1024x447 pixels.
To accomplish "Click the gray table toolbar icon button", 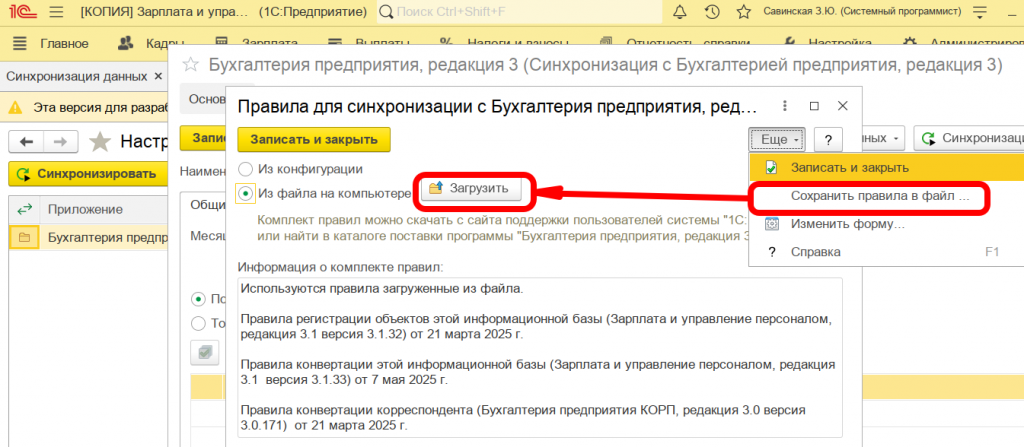I will (205, 352).
